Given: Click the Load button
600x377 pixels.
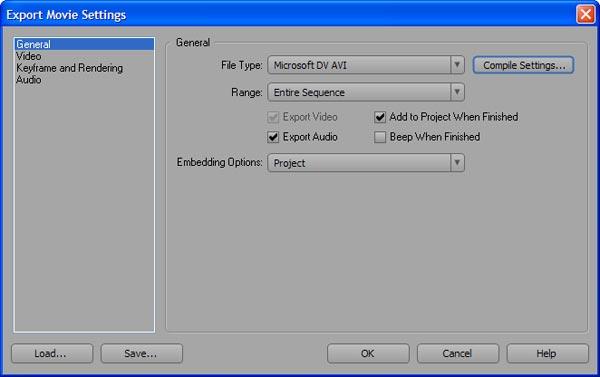Looking at the screenshot, I should 52,353.
